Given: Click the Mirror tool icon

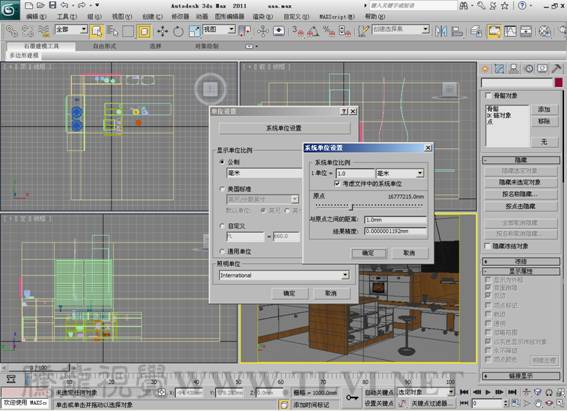Looking at the screenshot, I should pos(441,31).
